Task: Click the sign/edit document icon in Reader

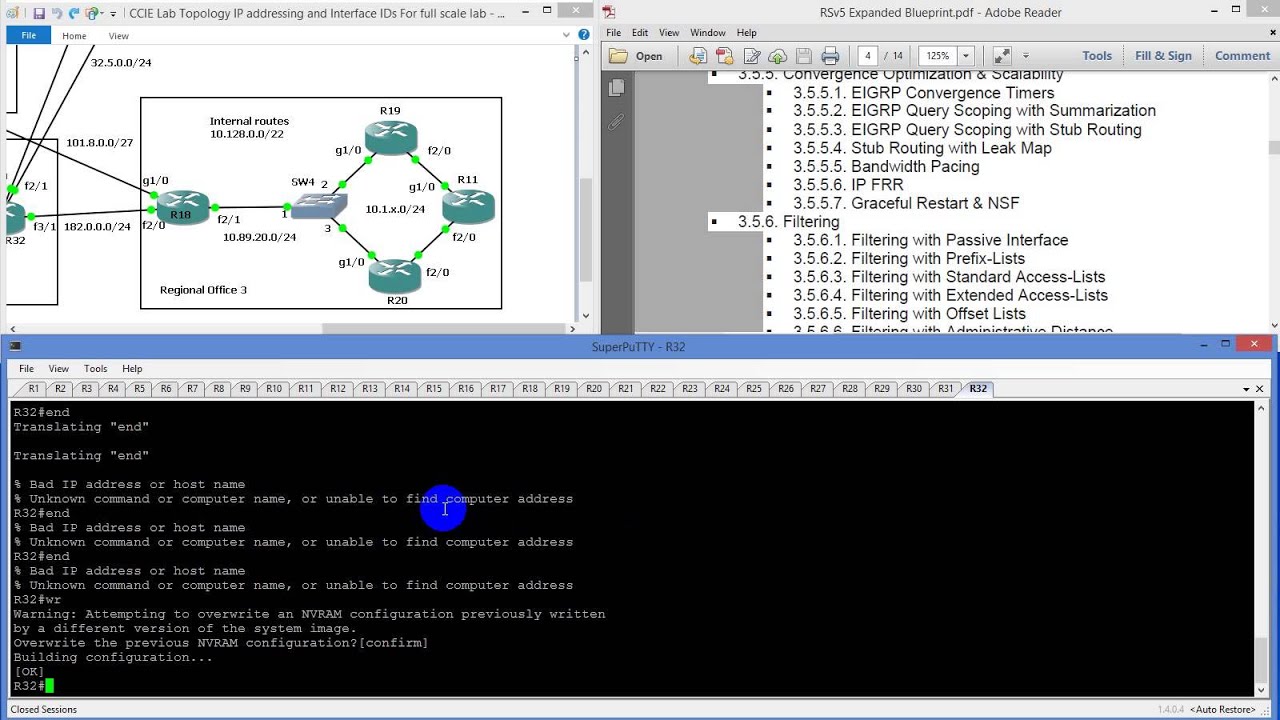Action: pos(751,56)
